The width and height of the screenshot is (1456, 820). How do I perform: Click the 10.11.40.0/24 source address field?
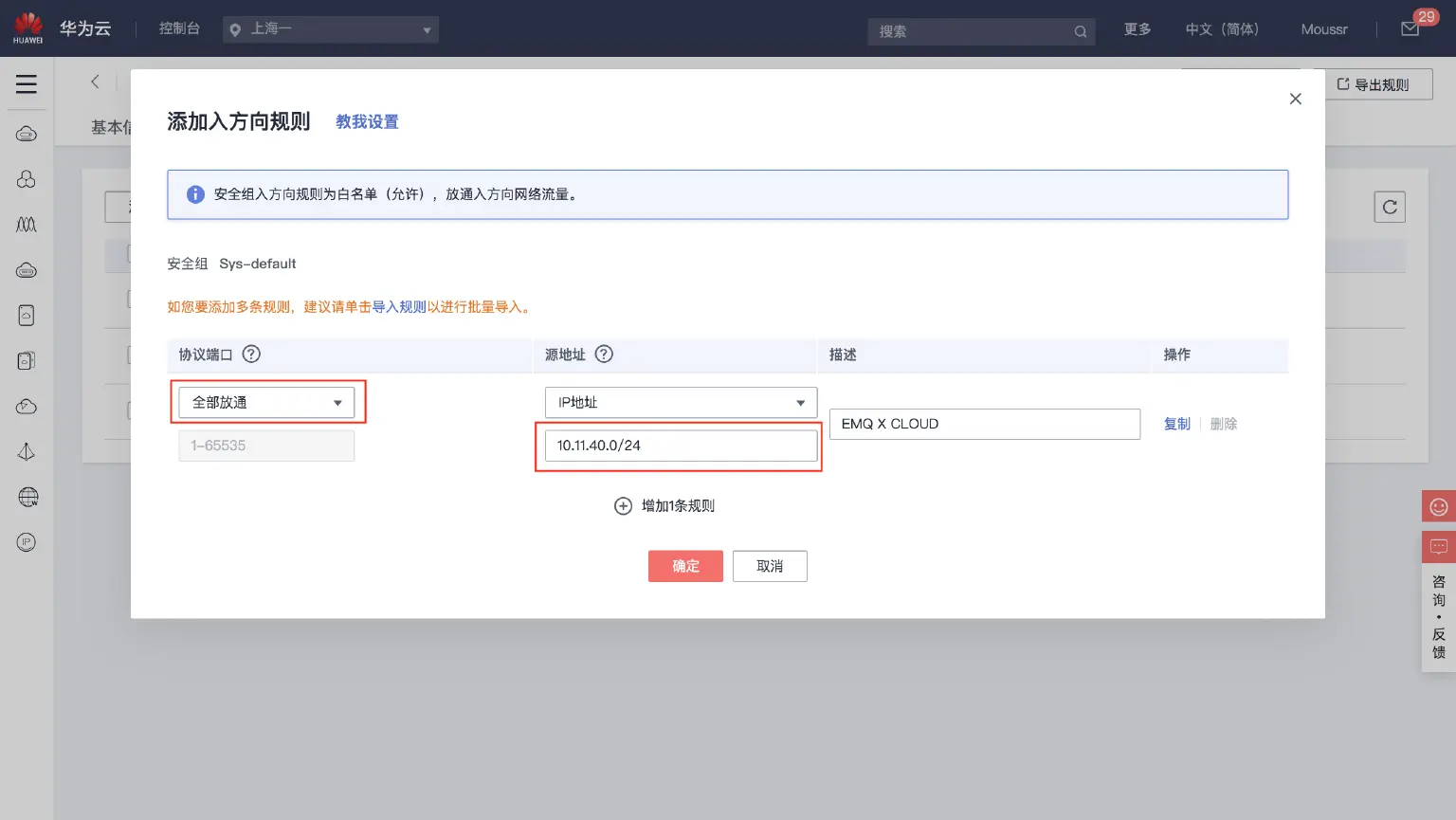(x=681, y=446)
